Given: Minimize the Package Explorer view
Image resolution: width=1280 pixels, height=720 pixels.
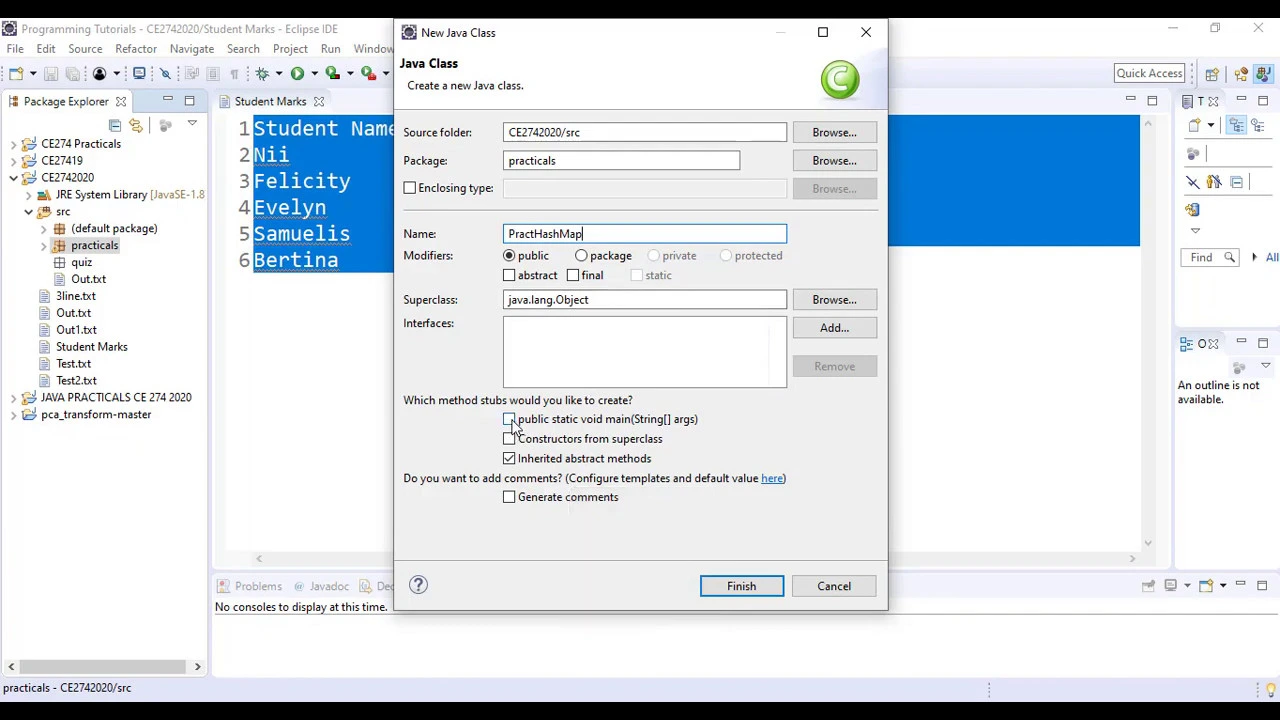Looking at the screenshot, I should click(x=168, y=100).
